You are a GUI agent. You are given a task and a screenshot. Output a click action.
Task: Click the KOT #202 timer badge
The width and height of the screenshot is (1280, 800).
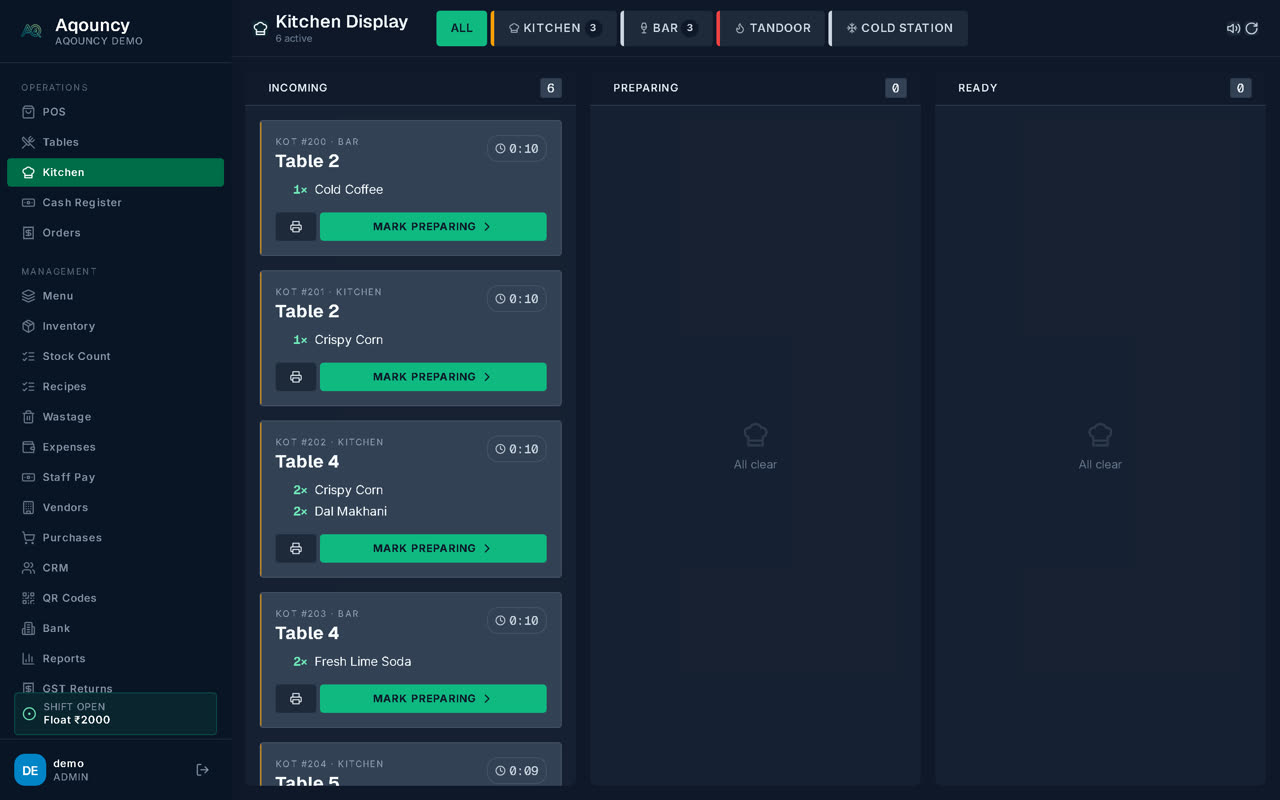517,449
